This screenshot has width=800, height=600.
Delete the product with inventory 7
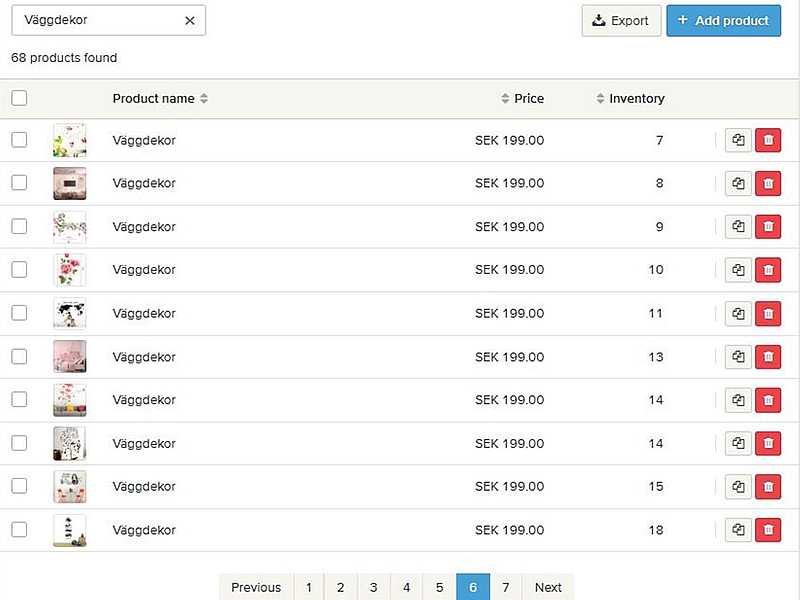[x=768, y=141]
